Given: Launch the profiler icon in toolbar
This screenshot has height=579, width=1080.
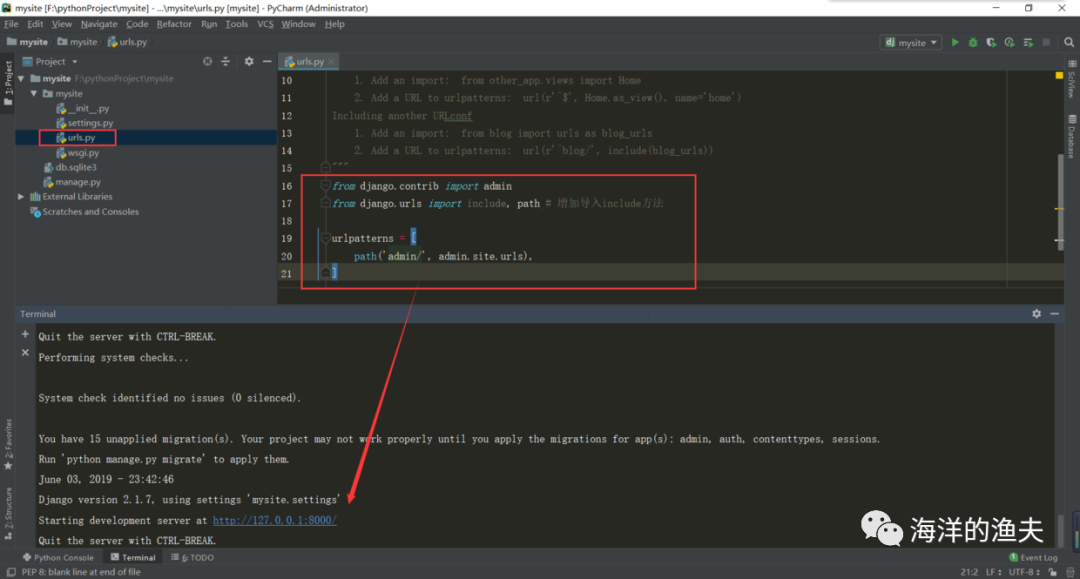Looking at the screenshot, I should point(1009,42).
